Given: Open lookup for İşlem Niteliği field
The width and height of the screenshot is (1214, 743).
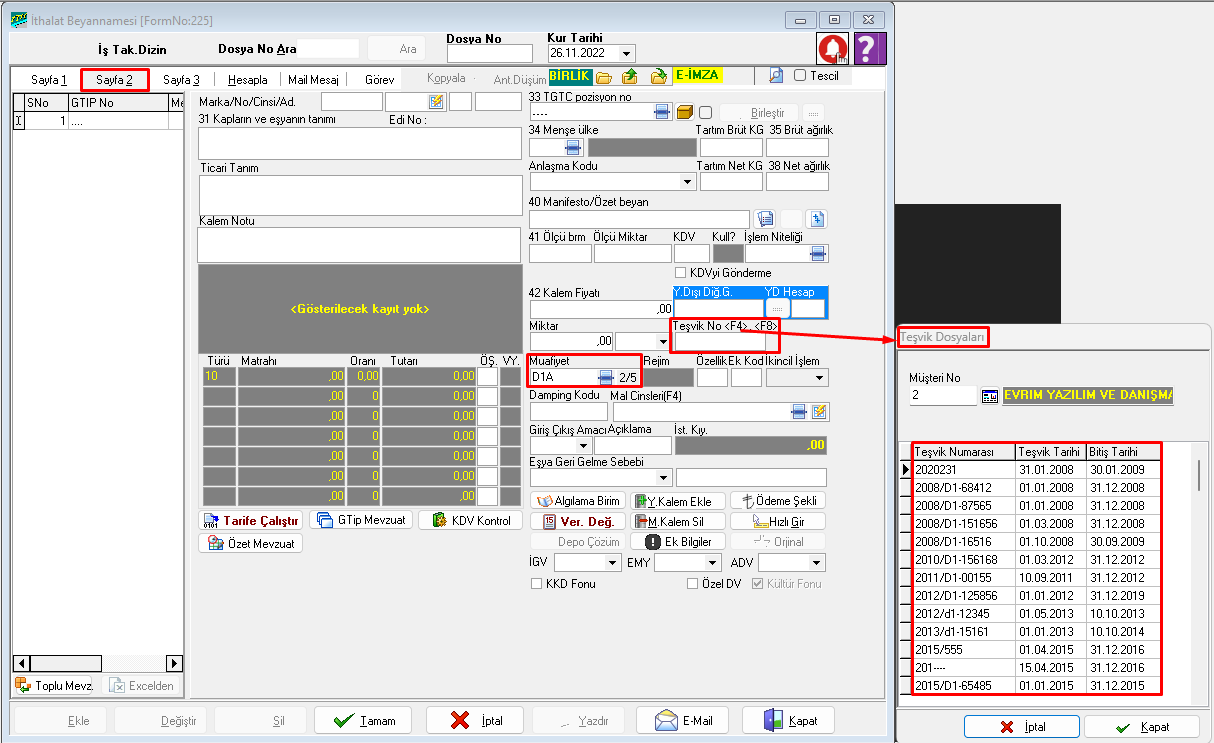Looking at the screenshot, I should click(x=818, y=253).
